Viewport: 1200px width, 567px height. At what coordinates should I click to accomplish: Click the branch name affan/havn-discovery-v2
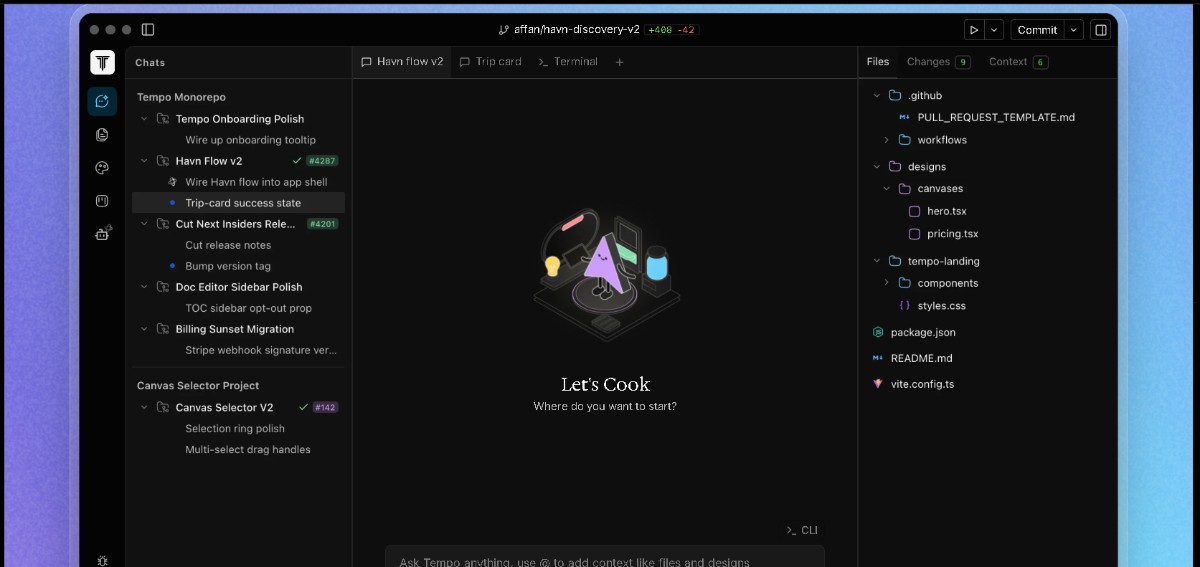[577, 30]
